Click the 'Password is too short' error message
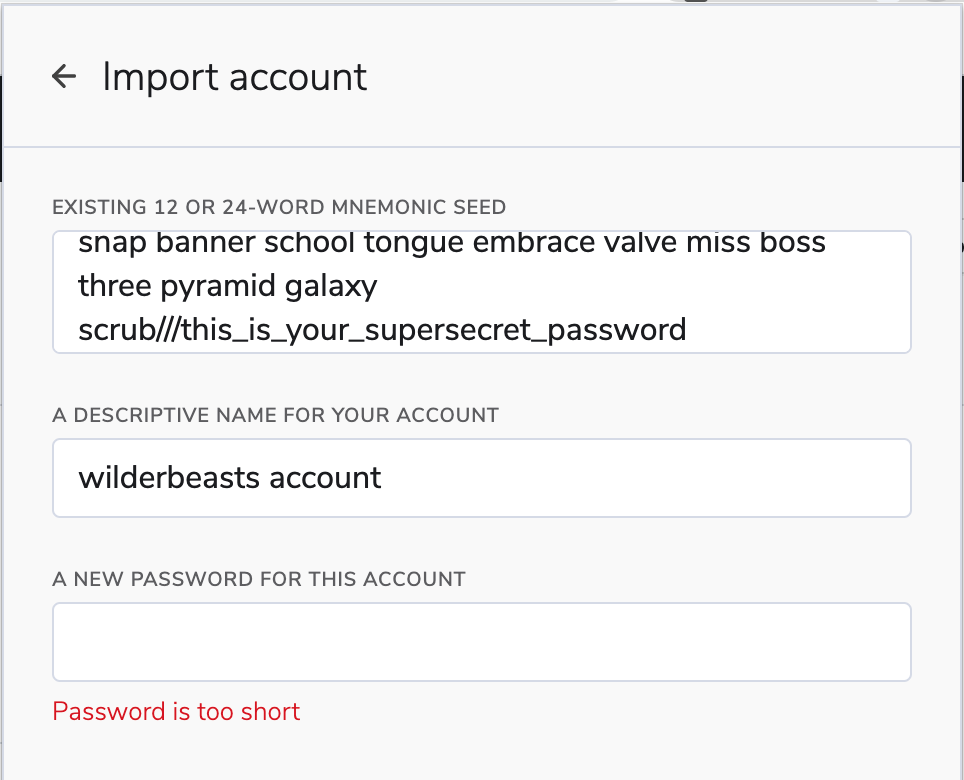The image size is (964, 780). point(176,711)
